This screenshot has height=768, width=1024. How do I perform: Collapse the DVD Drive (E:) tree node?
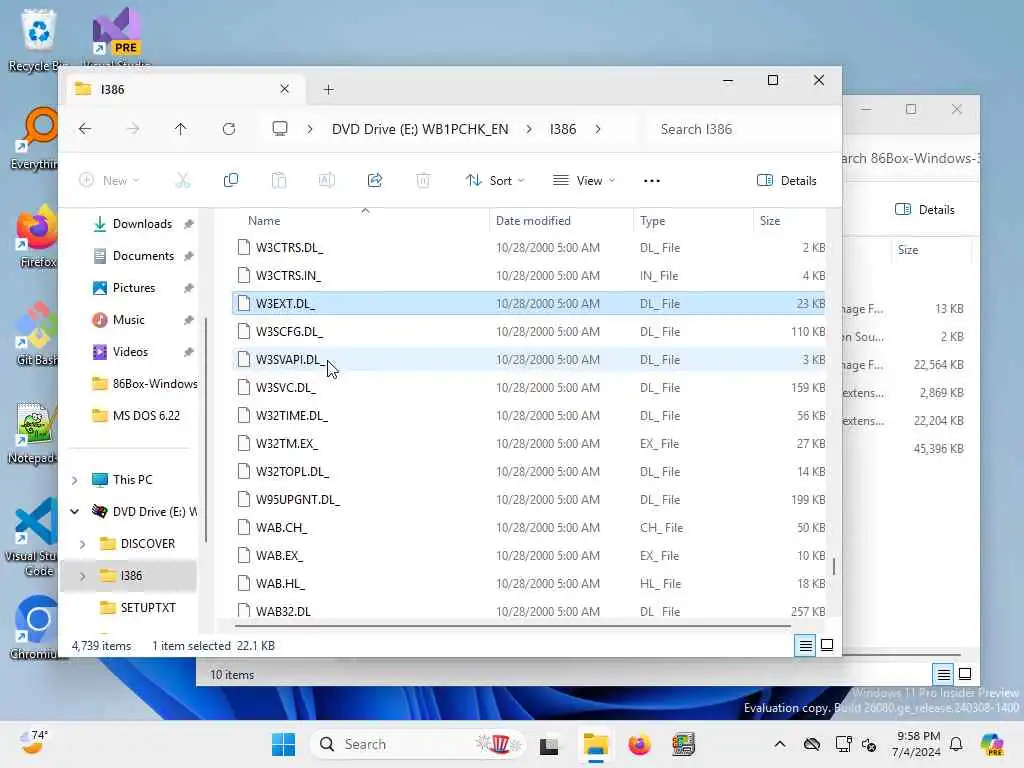tap(74, 511)
